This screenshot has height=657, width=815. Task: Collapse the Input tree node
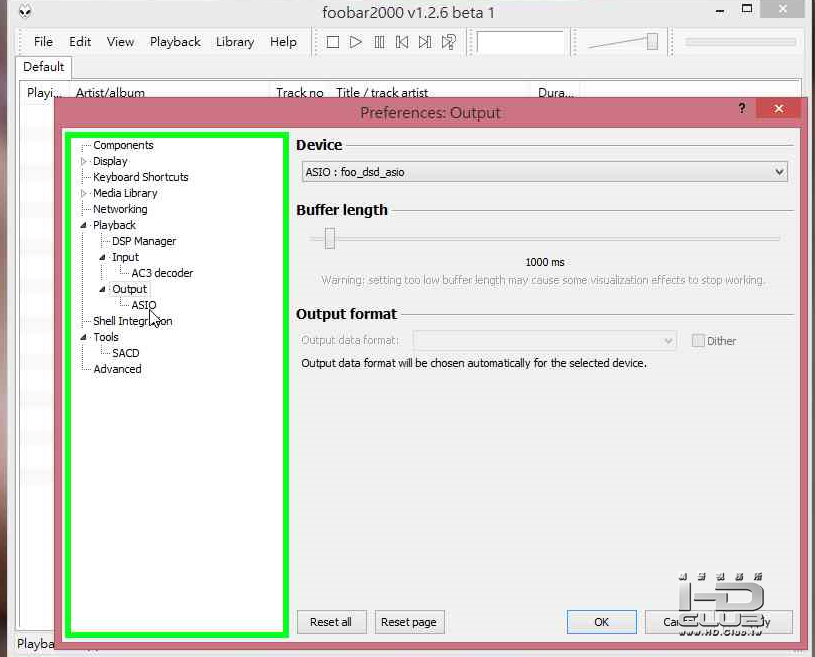coord(102,257)
